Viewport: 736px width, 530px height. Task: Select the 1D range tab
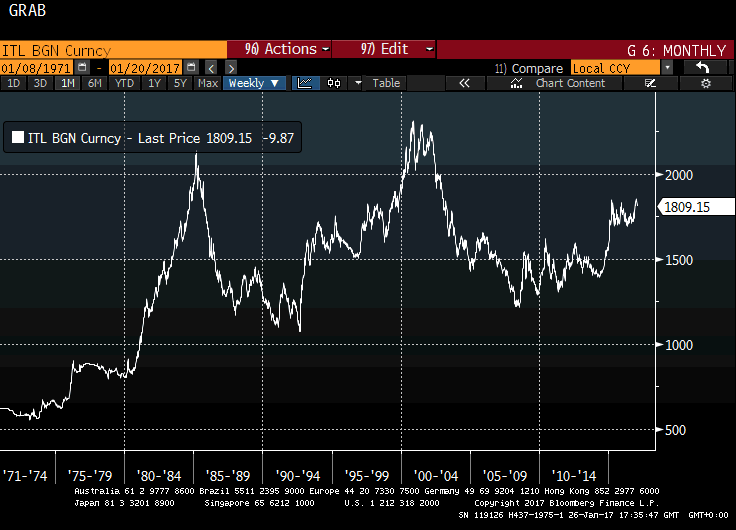click(14, 83)
